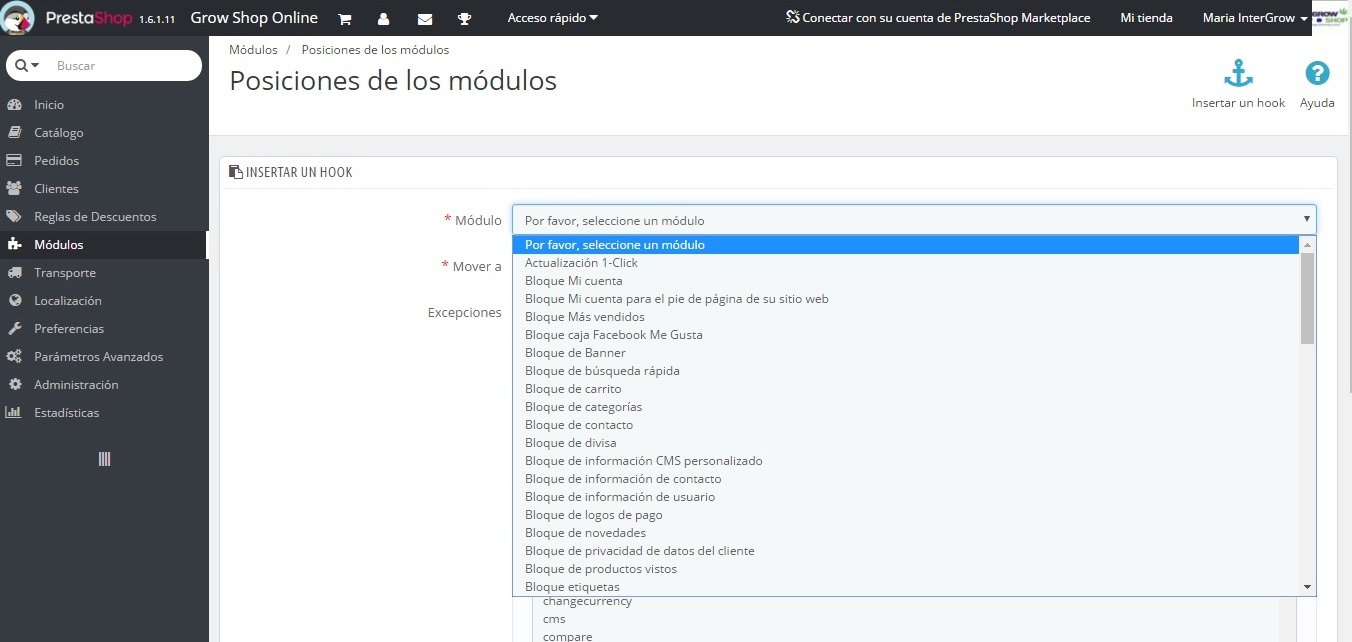Screen dimensions: 1352x642
Task: Select 'Bloque de divisa' option
Action: pos(906,443)
